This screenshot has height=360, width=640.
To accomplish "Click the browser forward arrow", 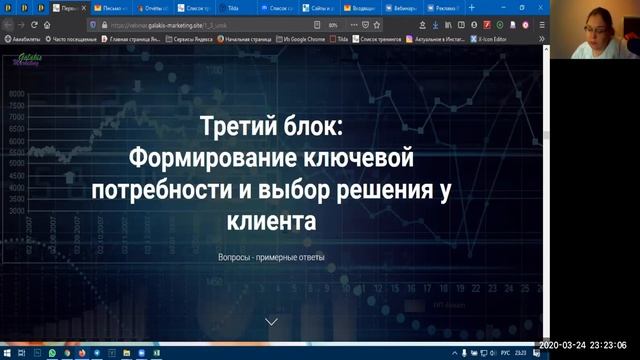I will pyautogui.click(x=21, y=25).
